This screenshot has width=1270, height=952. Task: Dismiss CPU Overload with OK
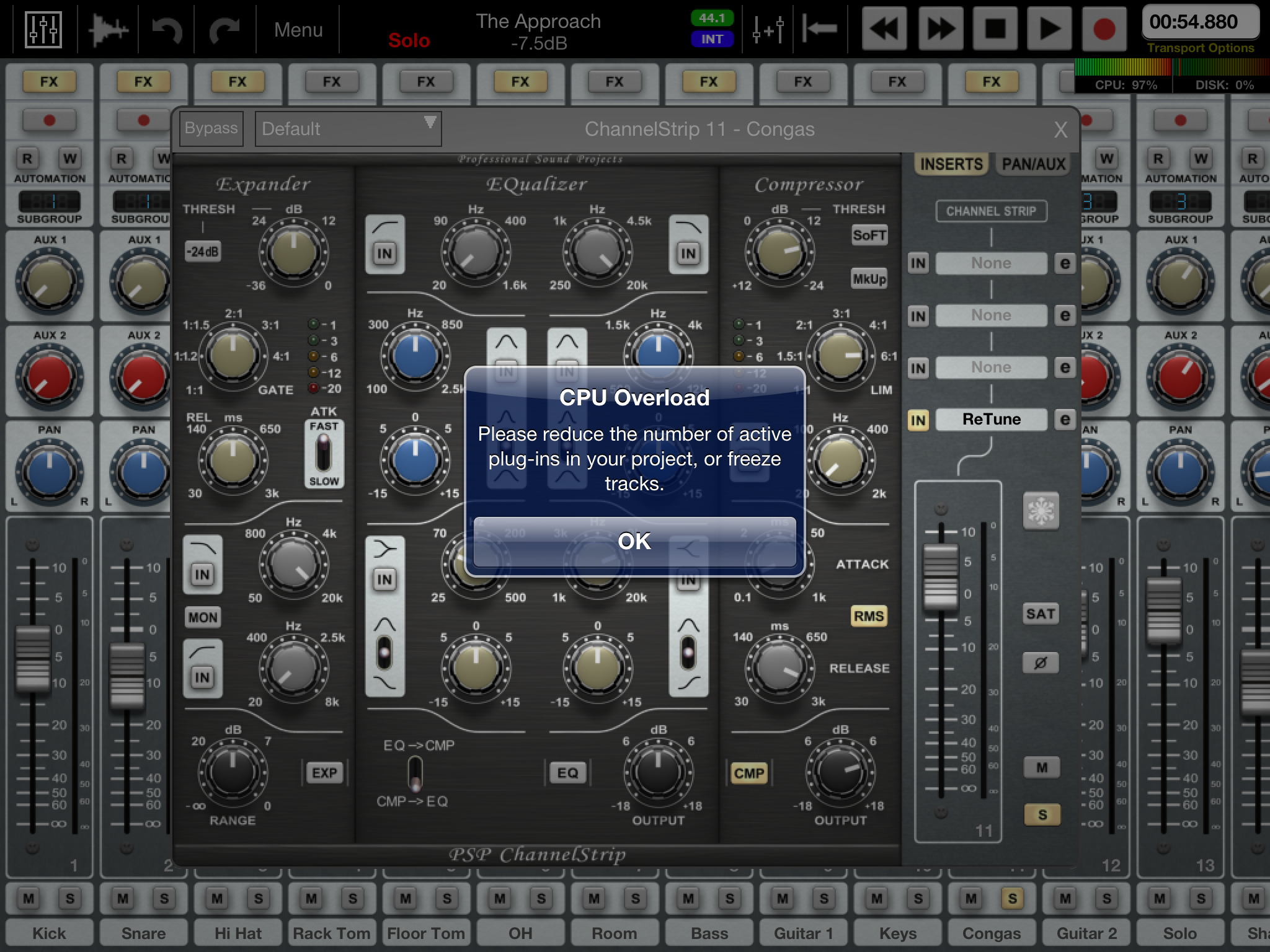[x=634, y=542]
